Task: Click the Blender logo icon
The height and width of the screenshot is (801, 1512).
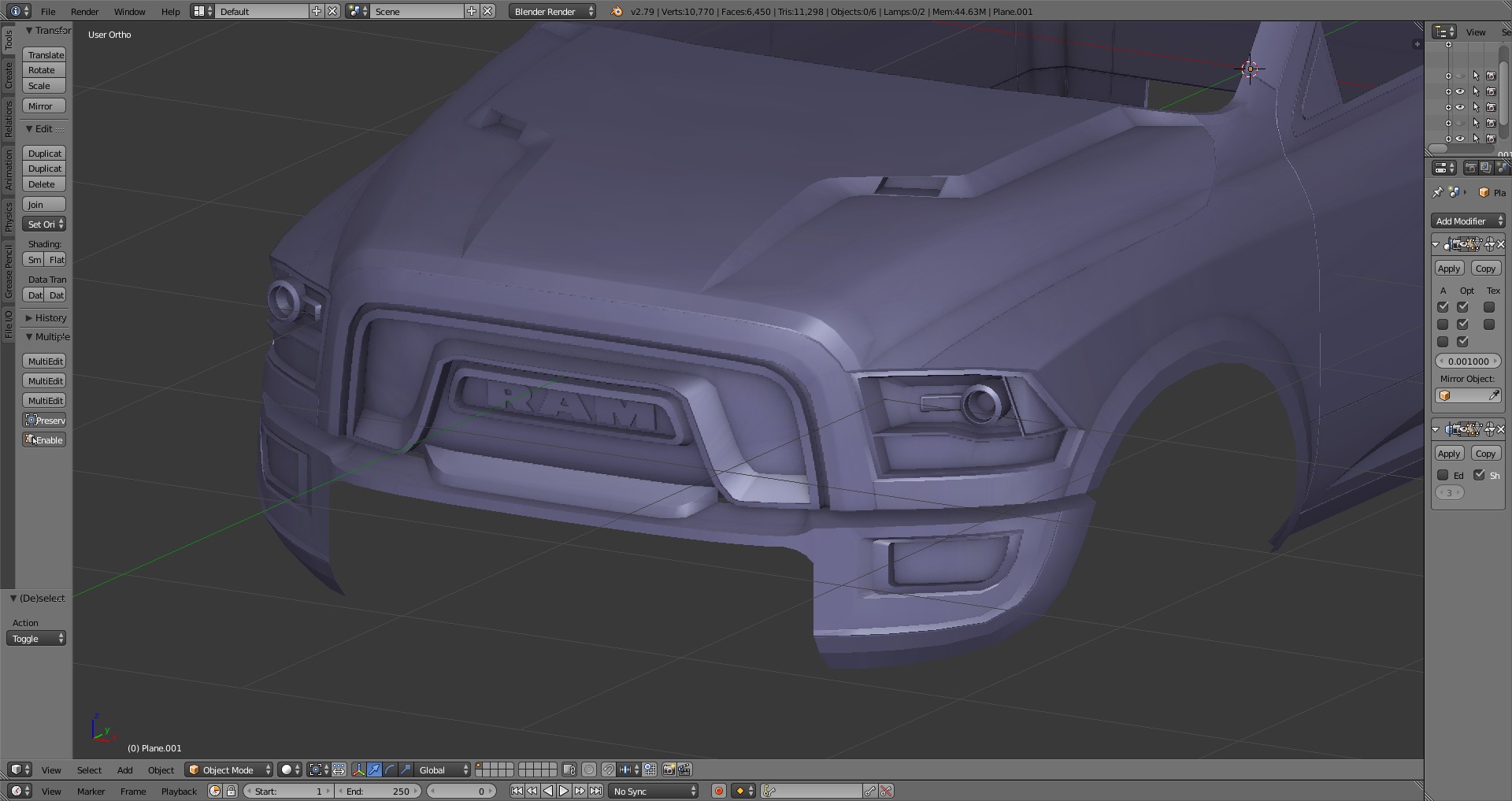Action: (617, 11)
